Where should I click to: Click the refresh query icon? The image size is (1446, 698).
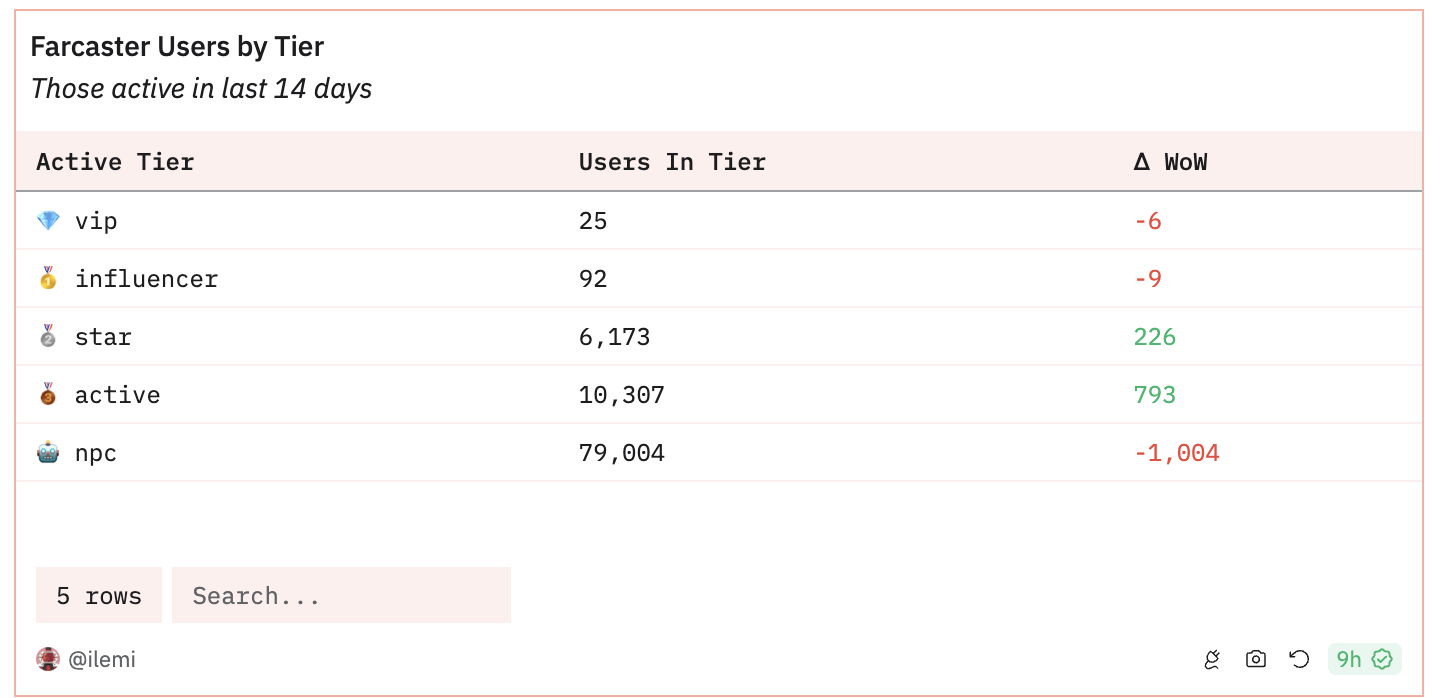coord(1299,659)
